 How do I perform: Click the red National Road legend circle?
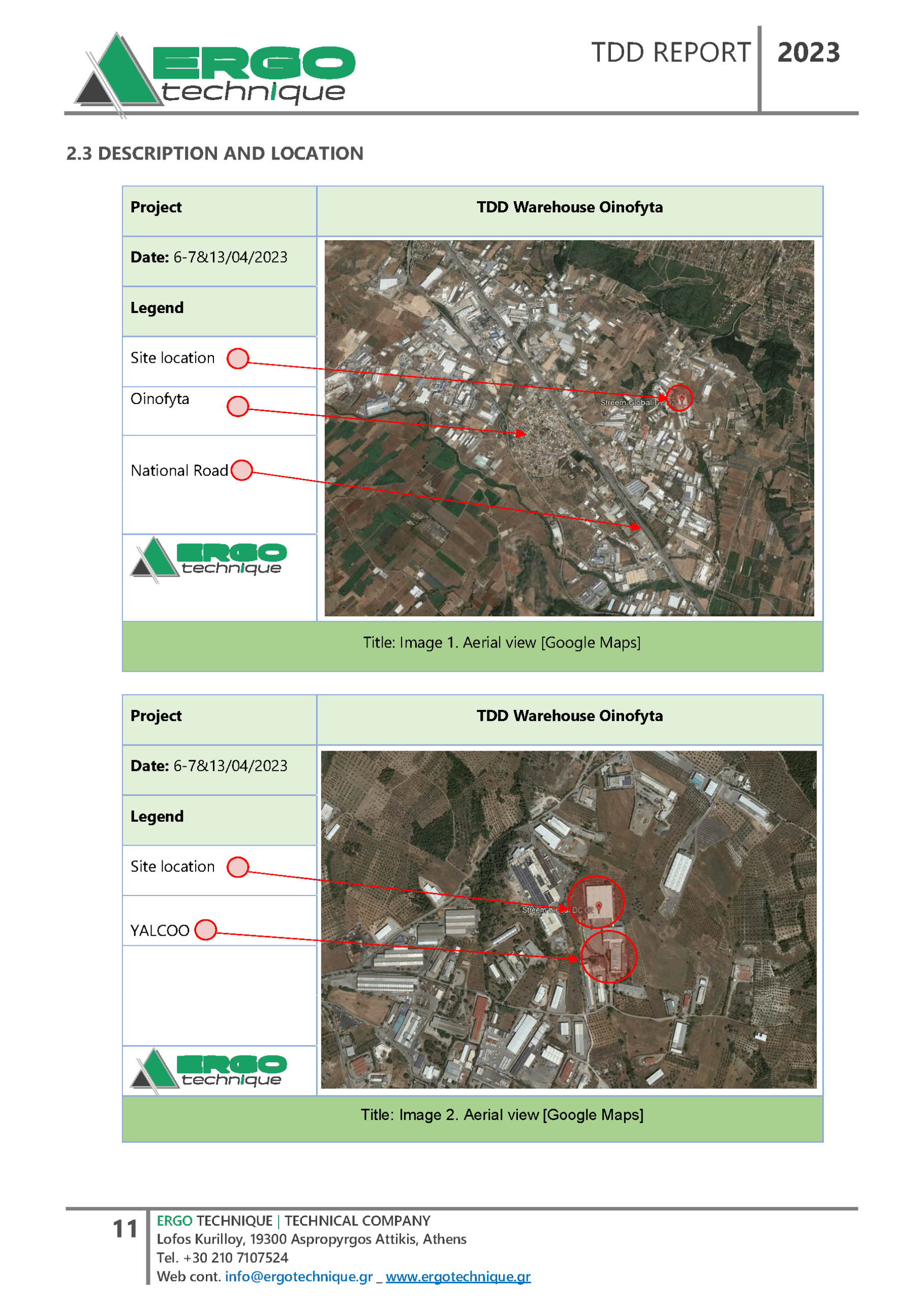pos(242,471)
